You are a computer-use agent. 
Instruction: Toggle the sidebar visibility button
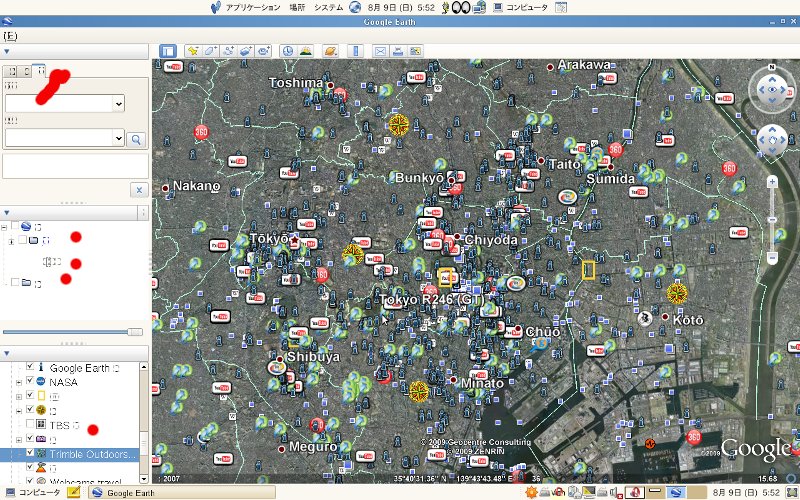pyautogui.click(x=167, y=51)
